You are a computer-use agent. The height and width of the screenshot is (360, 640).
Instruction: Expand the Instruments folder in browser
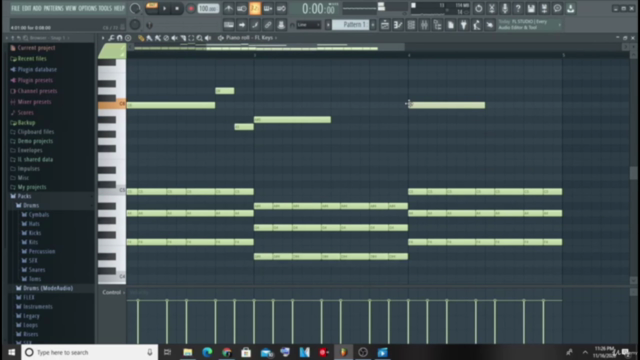pos(38,307)
